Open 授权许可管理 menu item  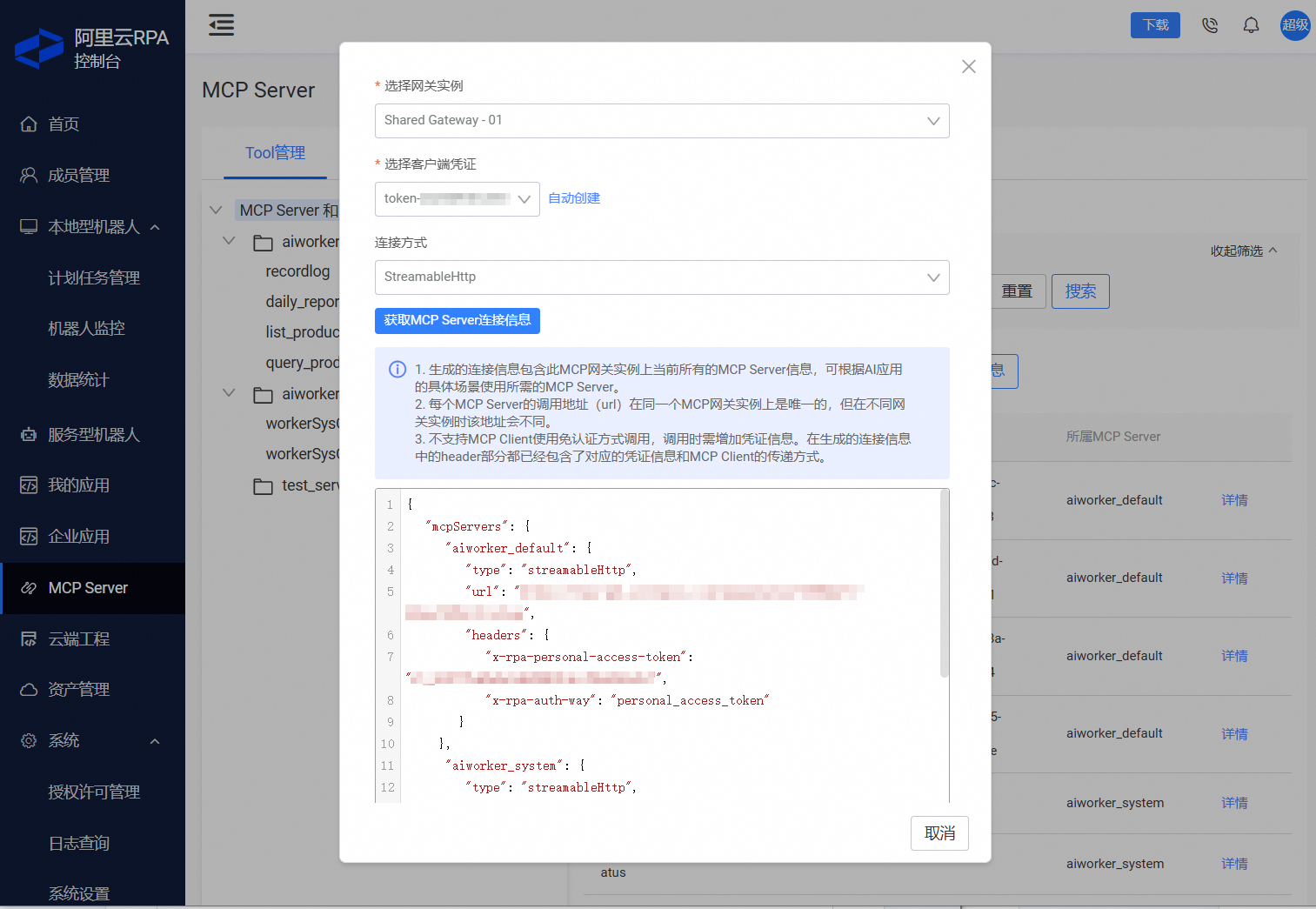click(x=92, y=792)
